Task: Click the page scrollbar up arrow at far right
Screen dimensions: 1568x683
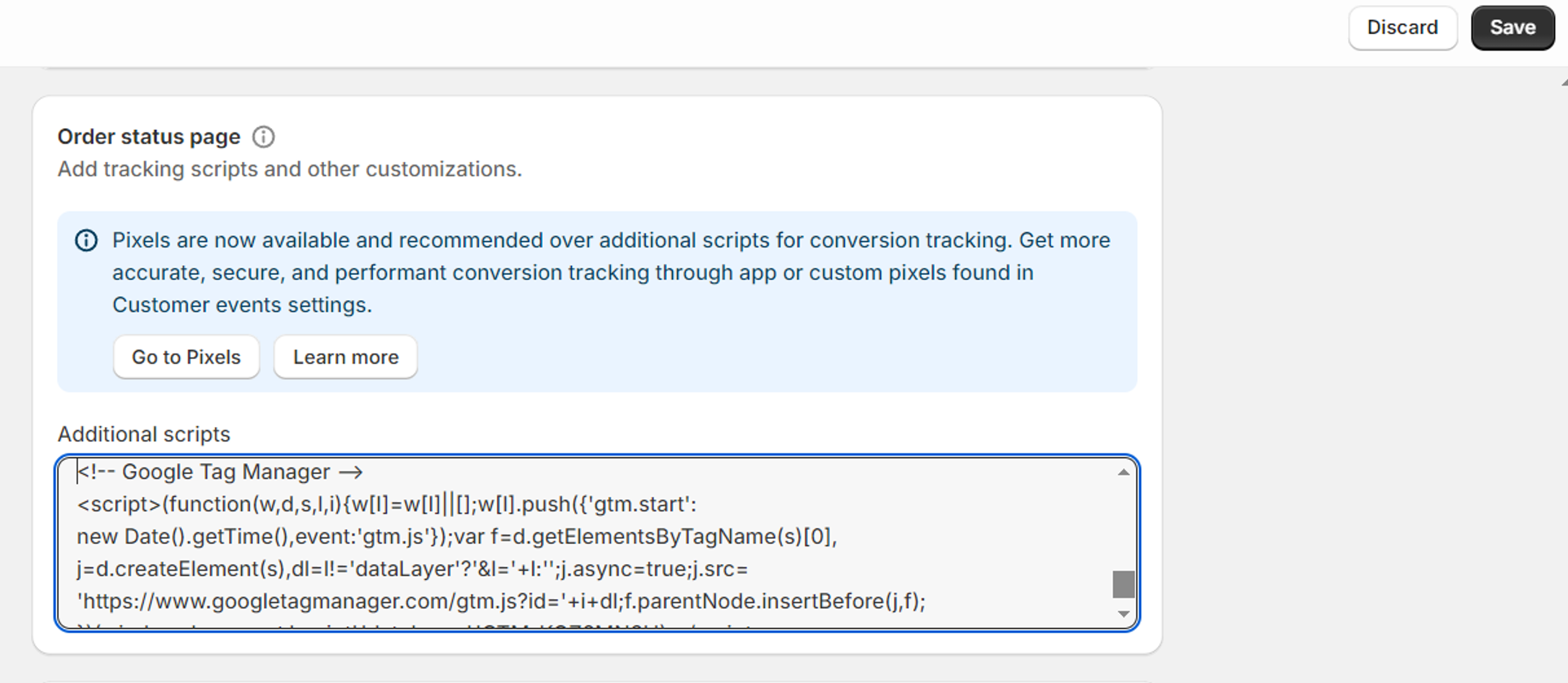Action: [x=1564, y=83]
